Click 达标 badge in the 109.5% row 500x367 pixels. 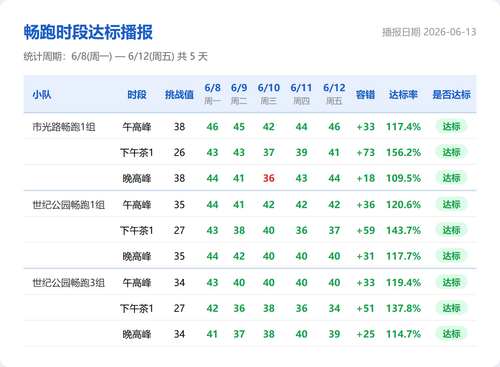451,178
